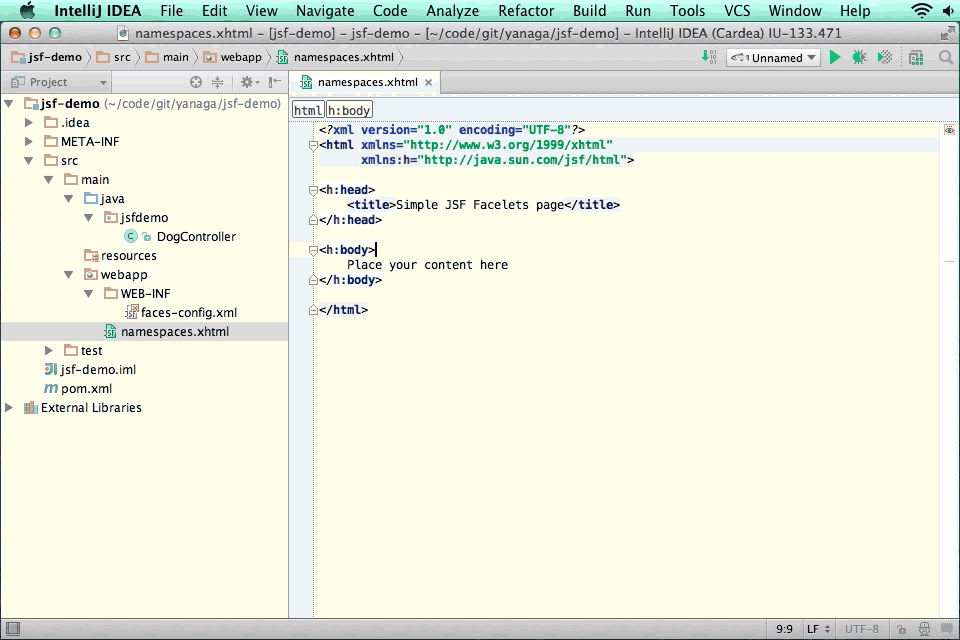This screenshot has width=960, height=640.
Task: Hide the Project tool window icon
Action: click(275, 81)
